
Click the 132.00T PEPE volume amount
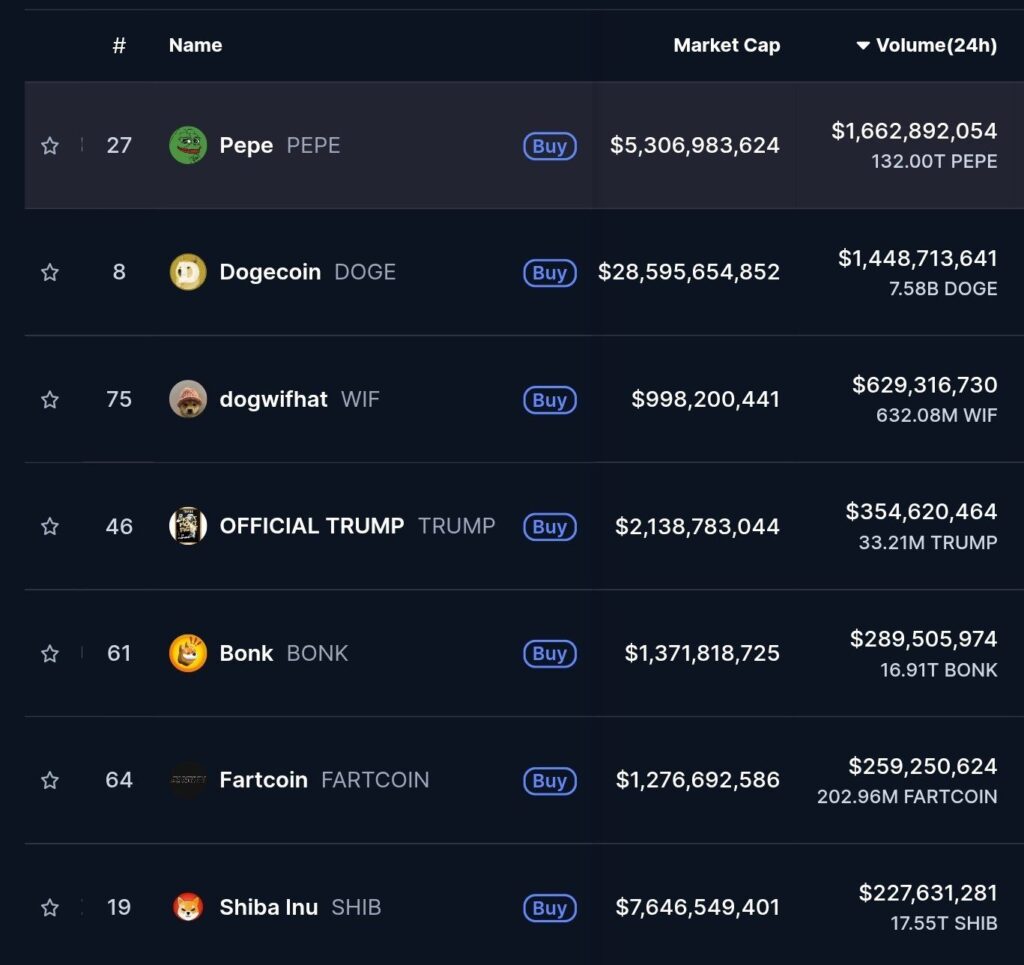(x=935, y=161)
